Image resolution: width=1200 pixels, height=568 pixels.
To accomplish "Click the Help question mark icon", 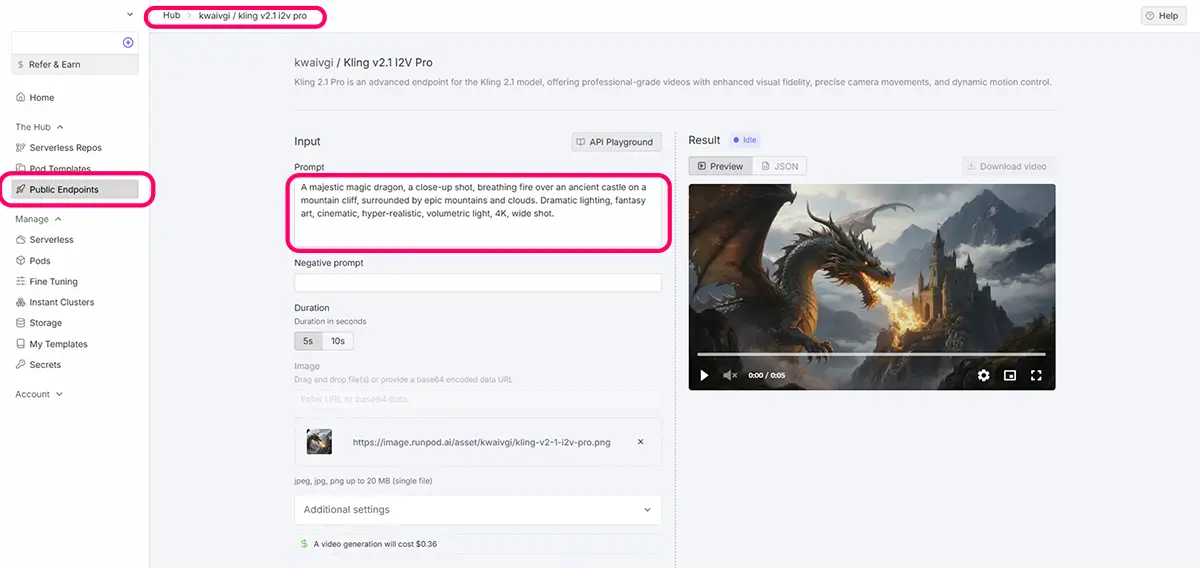I will [1151, 16].
